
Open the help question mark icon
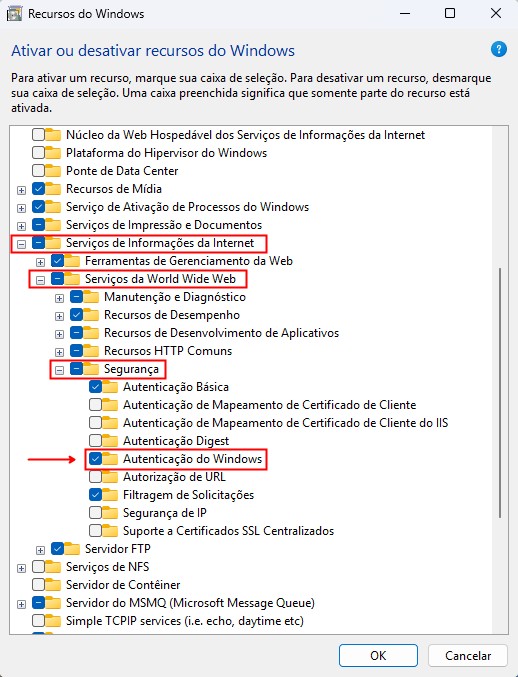click(499, 49)
